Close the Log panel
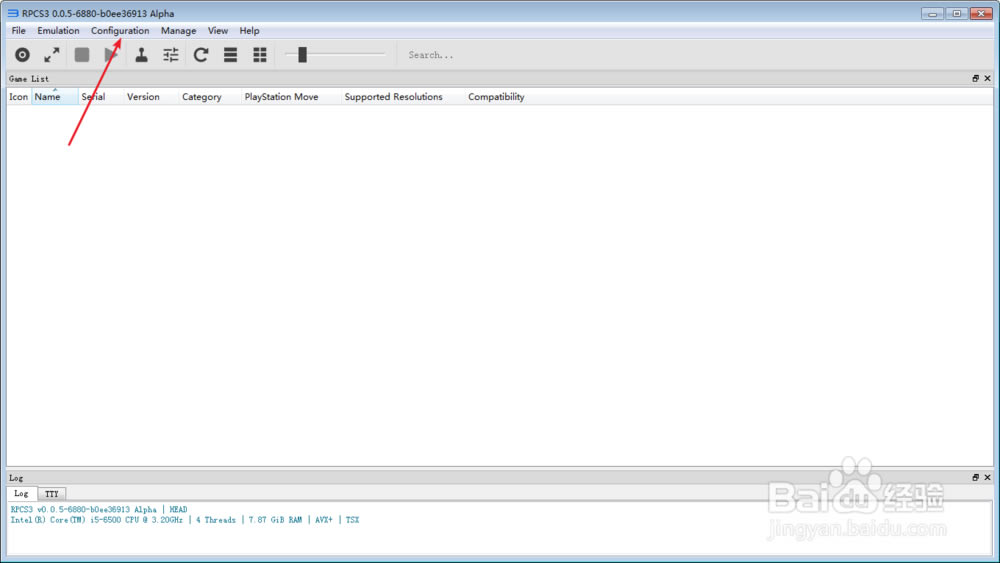Viewport: 1000px width, 563px height. [x=987, y=478]
